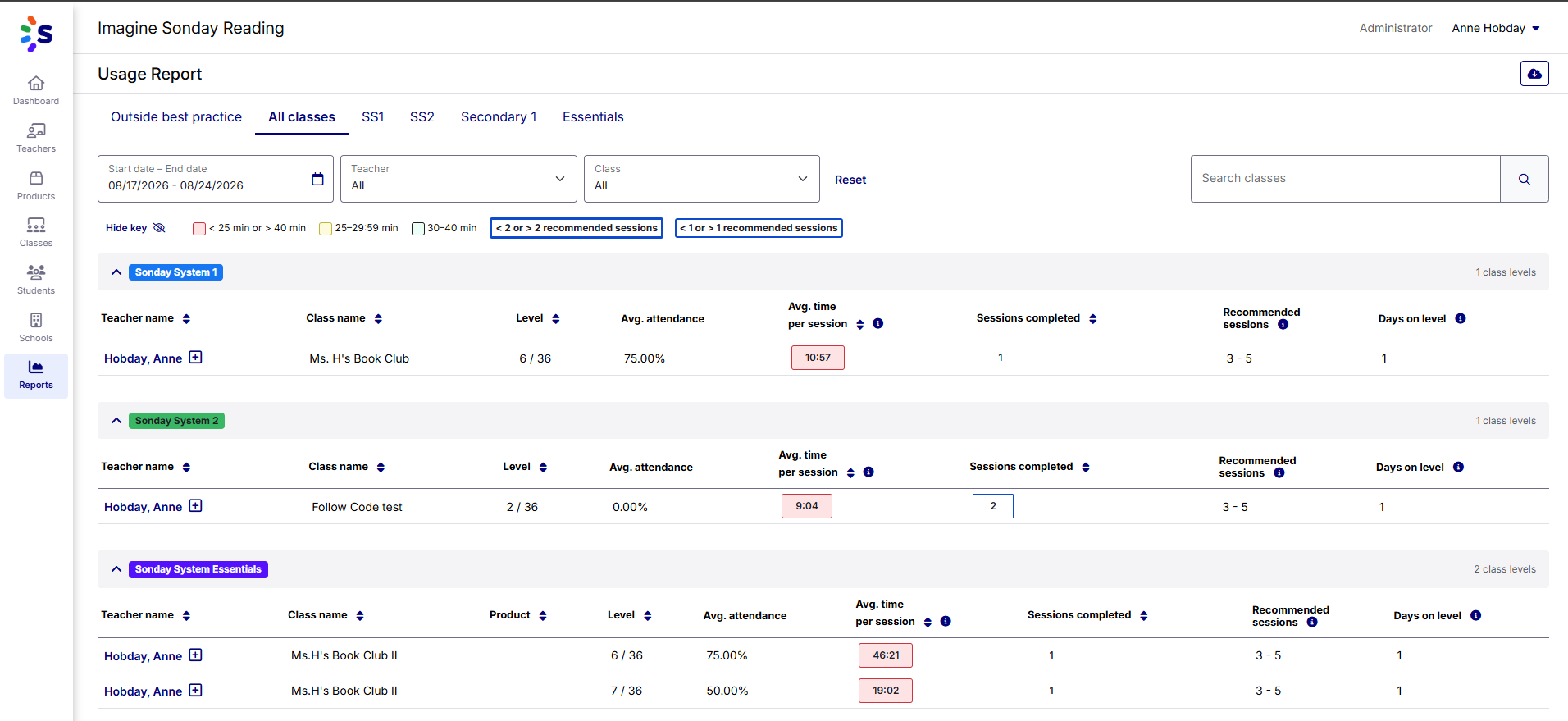Viewport: 1568px width, 721px height.
Task: Show info for Sonday System 1 Avg. time per session
Action: pyautogui.click(x=878, y=324)
